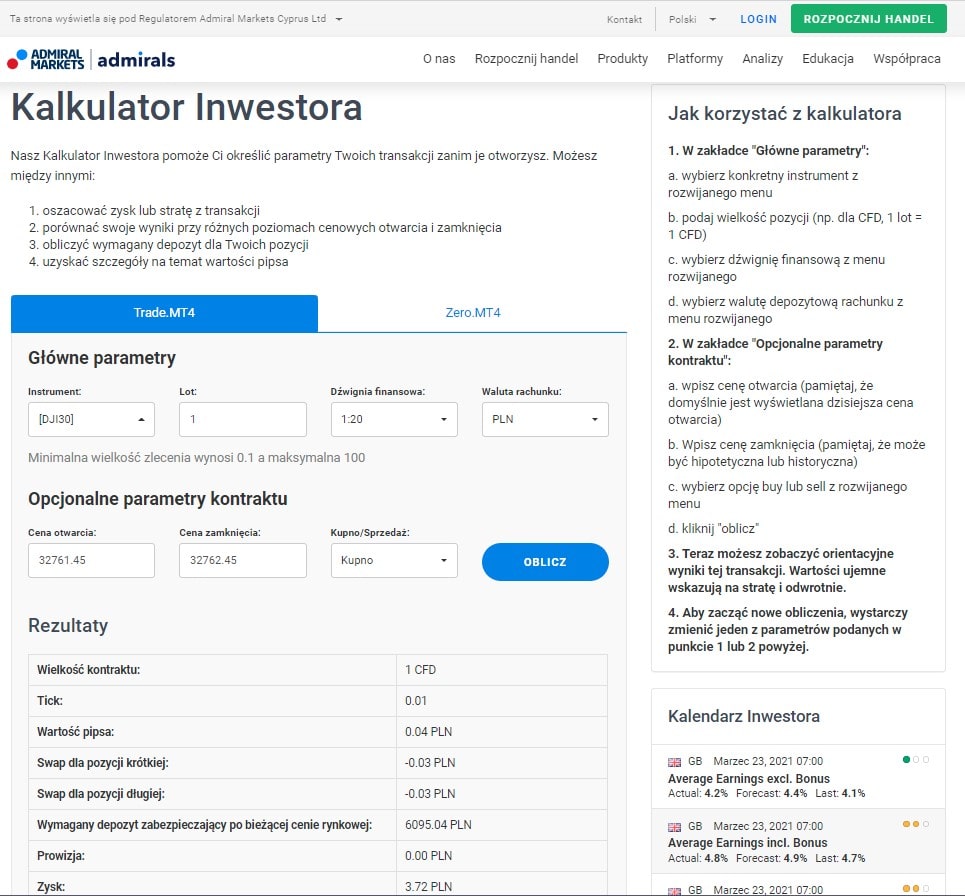Switch to the Zero.MT4 tab
This screenshot has height=896, width=965.
(x=473, y=313)
